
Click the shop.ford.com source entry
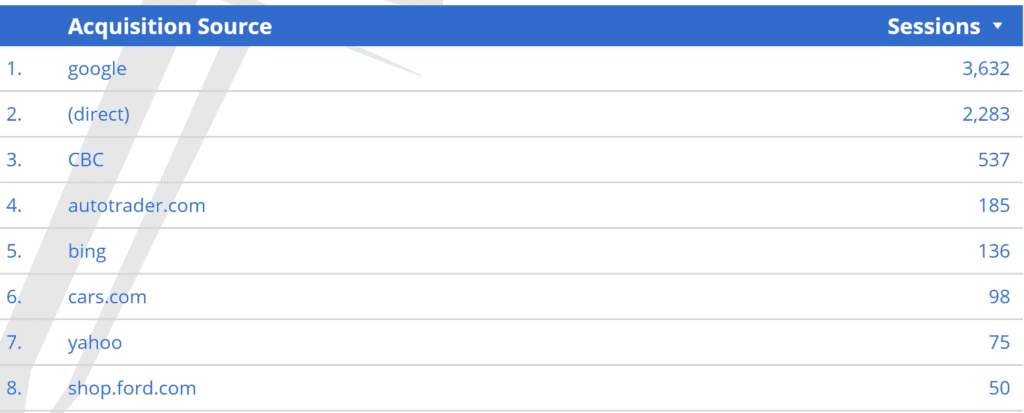(132, 388)
